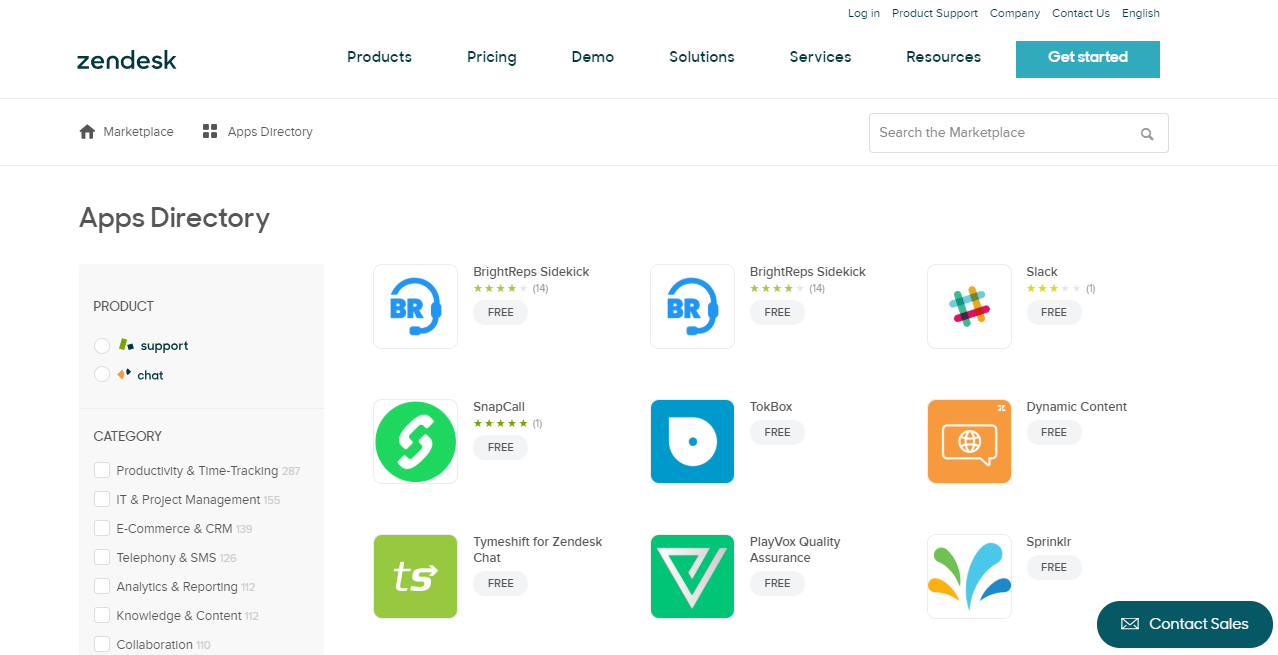The height and width of the screenshot is (655, 1278).
Task: Click the FREE button under Tymeshift
Action: [501, 583]
